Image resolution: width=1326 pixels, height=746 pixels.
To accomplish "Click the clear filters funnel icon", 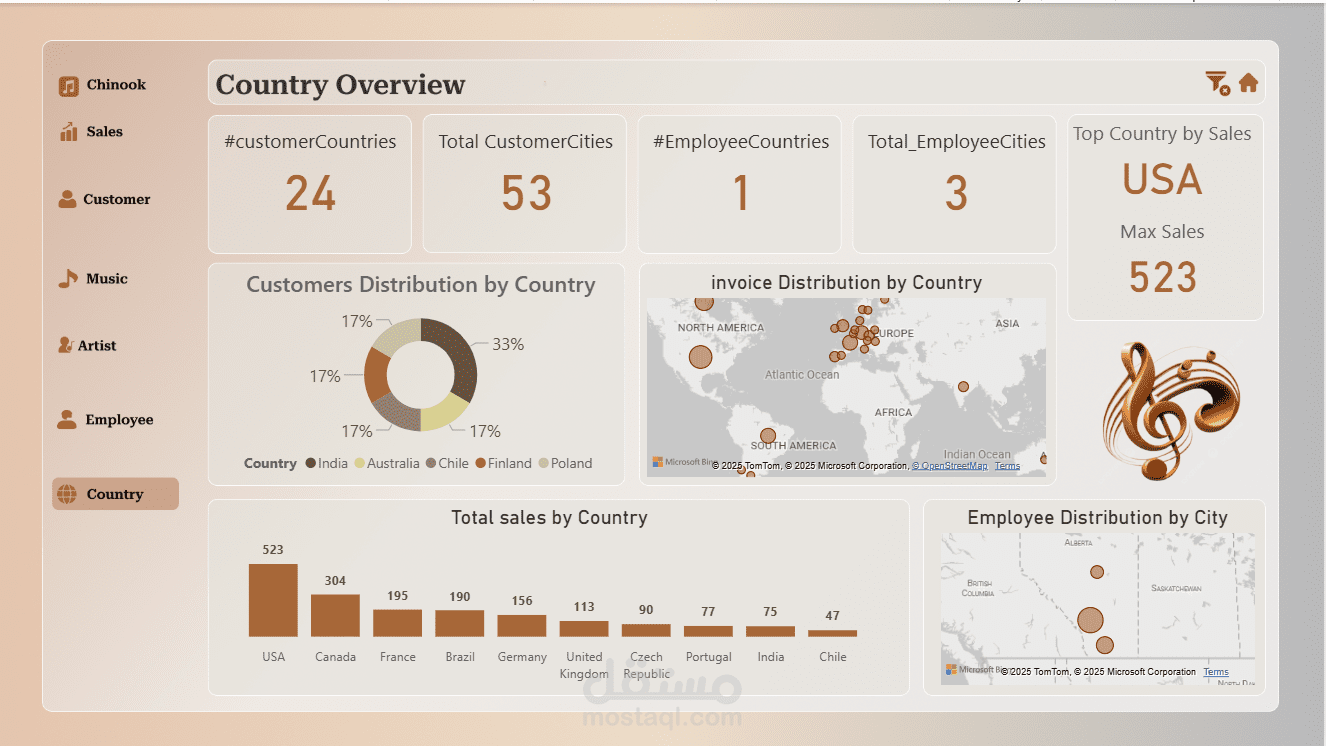I will point(1216,83).
